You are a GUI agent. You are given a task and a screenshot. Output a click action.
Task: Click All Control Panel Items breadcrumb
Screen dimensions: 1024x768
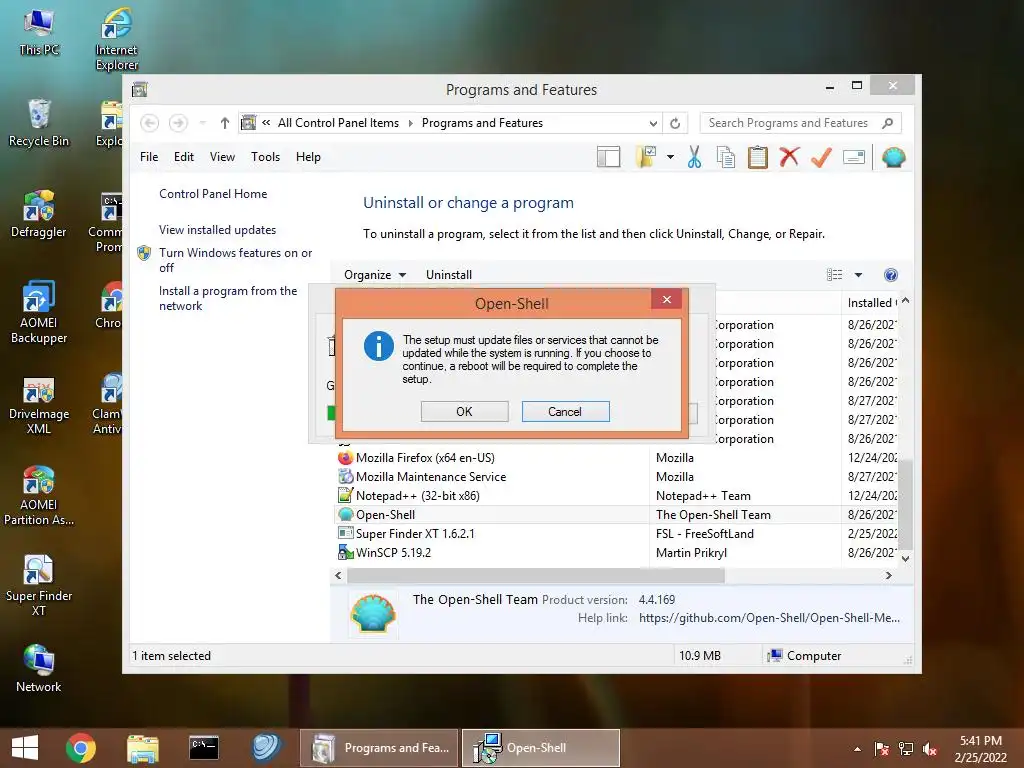pyautogui.click(x=338, y=123)
